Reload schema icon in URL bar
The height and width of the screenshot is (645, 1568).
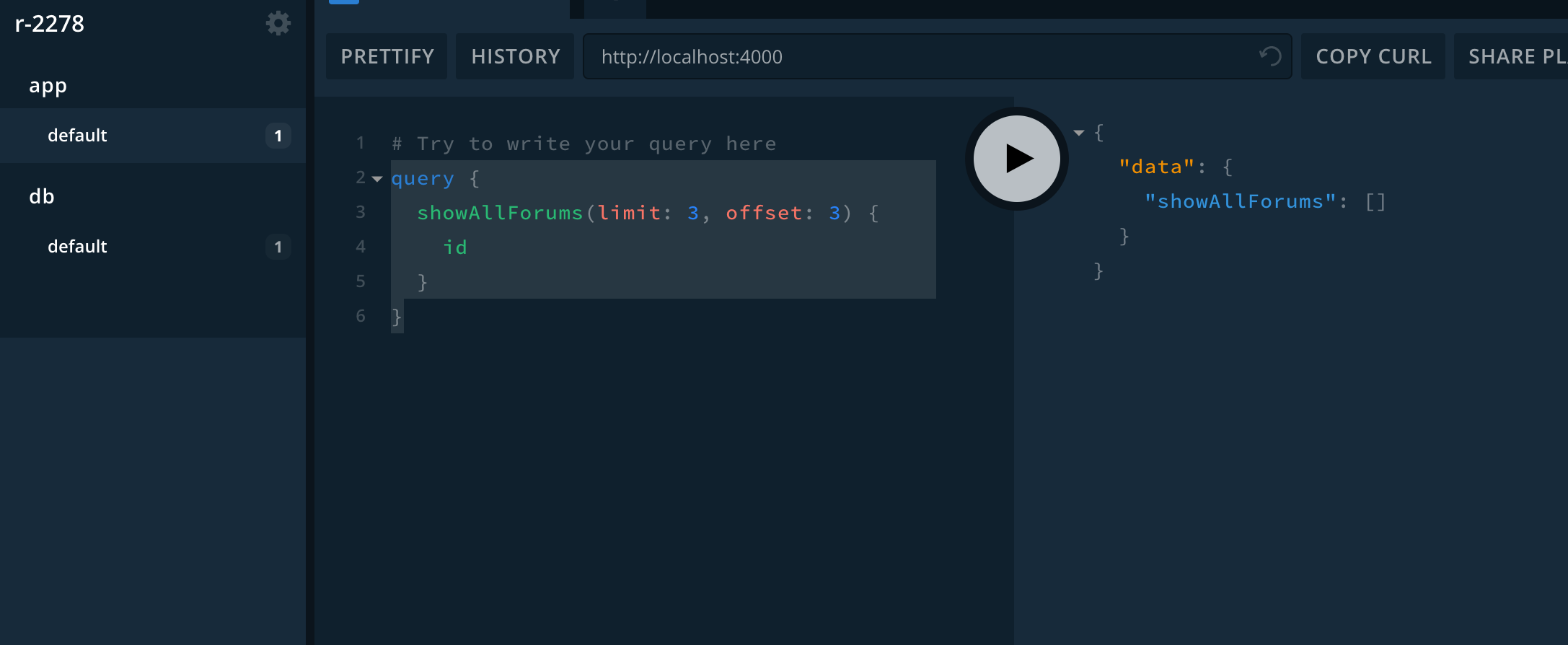click(1270, 56)
